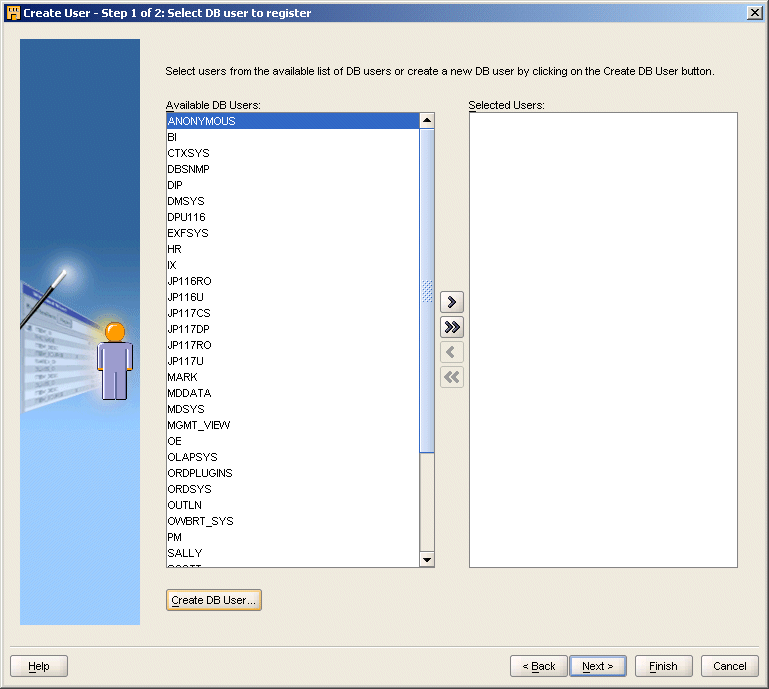The image size is (769, 689).
Task: Open the Create DB User dialog
Action: click(x=214, y=600)
